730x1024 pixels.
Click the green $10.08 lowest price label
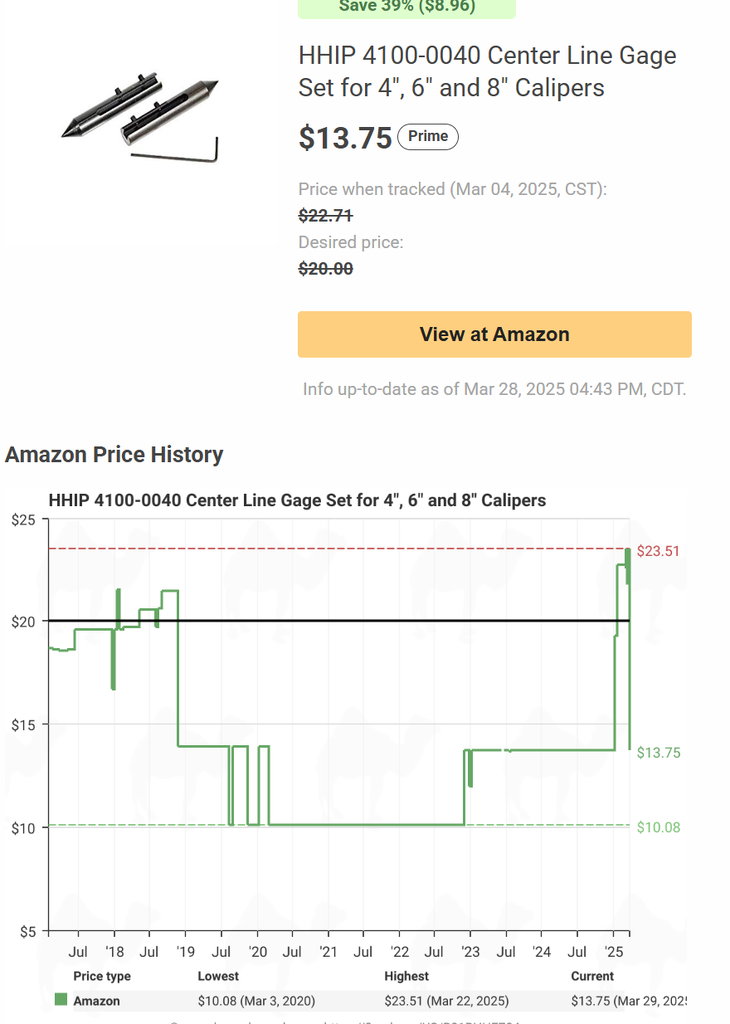tap(658, 827)
